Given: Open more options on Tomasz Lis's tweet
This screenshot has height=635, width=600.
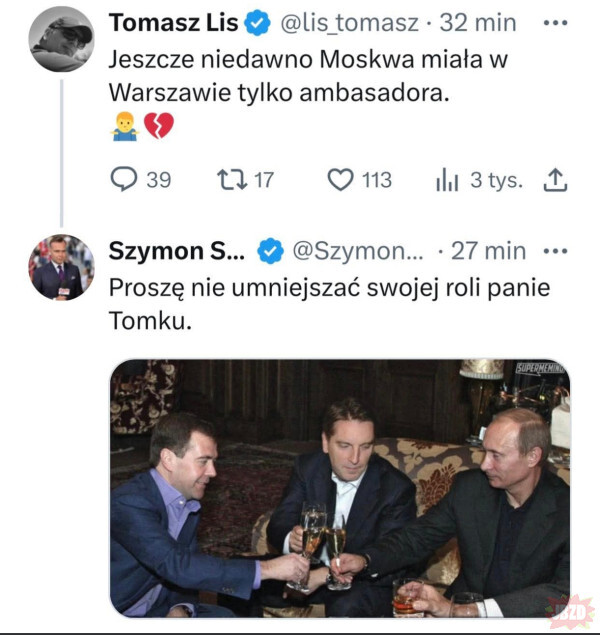Looking at the screenshot, I should point(552,22).
